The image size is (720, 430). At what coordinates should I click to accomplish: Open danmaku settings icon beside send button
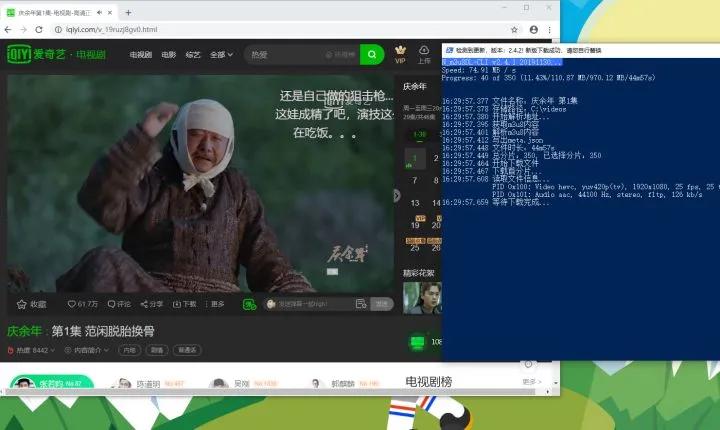pyautogui.click(x=361, y=304)
